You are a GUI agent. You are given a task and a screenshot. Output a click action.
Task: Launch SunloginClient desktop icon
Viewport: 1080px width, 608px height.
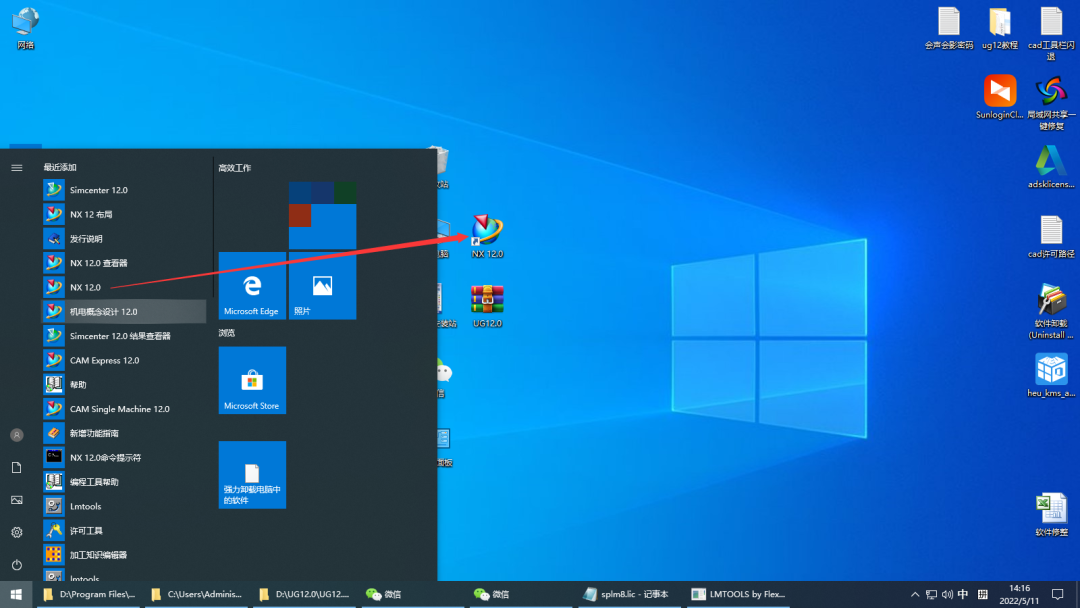coord(999,94)
